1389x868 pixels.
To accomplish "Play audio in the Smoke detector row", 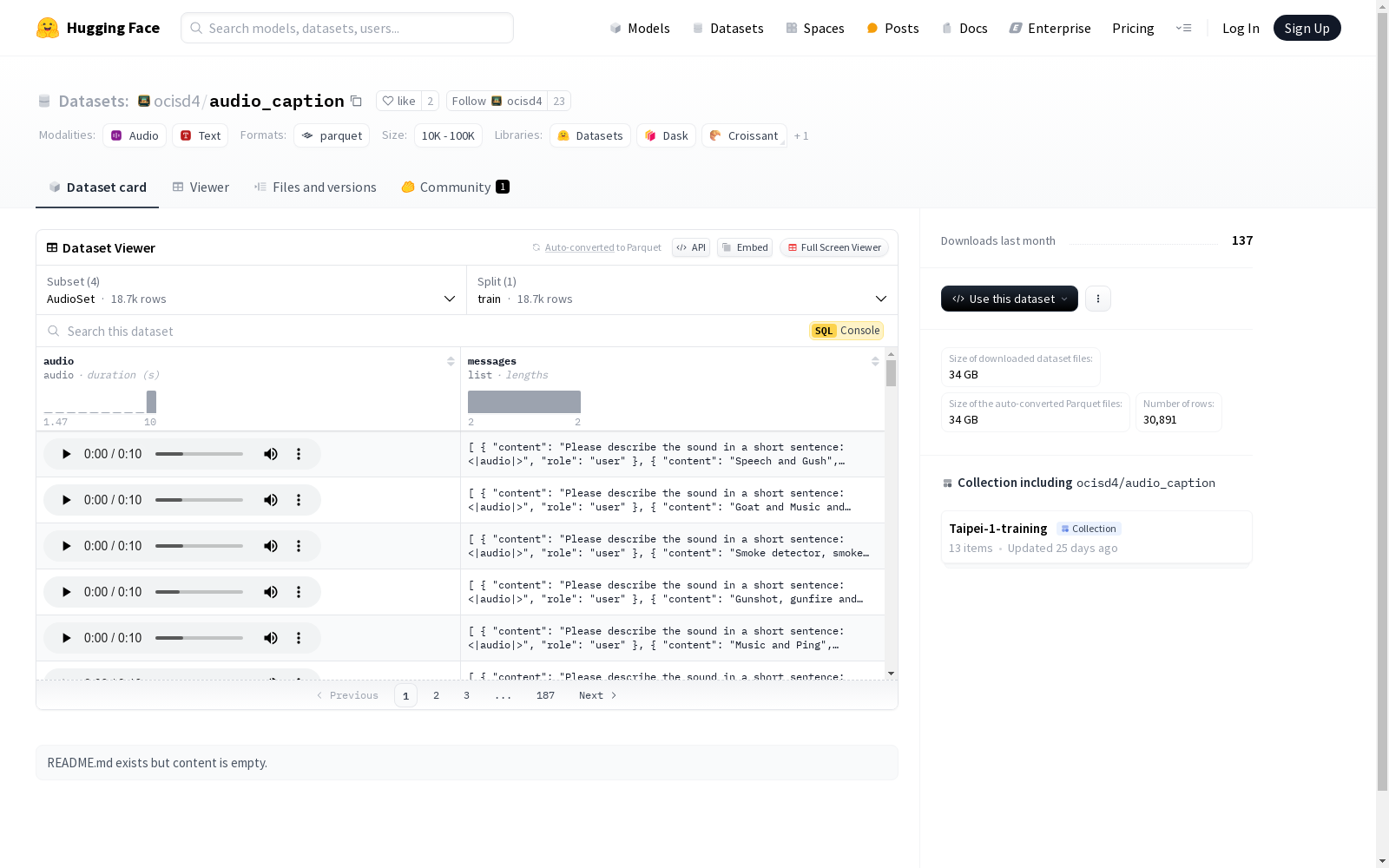I will click(66, 546).
